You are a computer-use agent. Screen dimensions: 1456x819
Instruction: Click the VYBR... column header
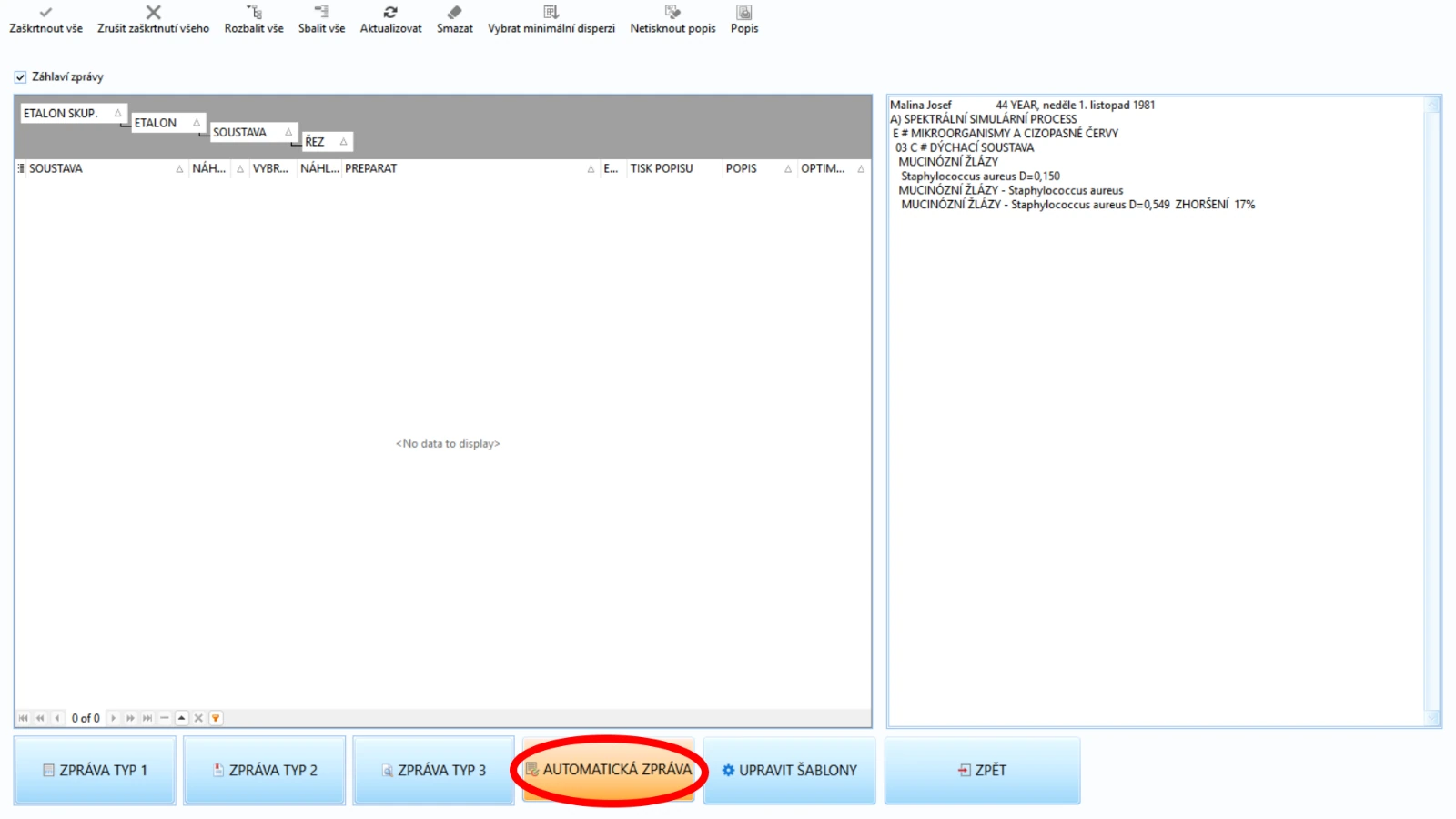[x=273, y=168]
